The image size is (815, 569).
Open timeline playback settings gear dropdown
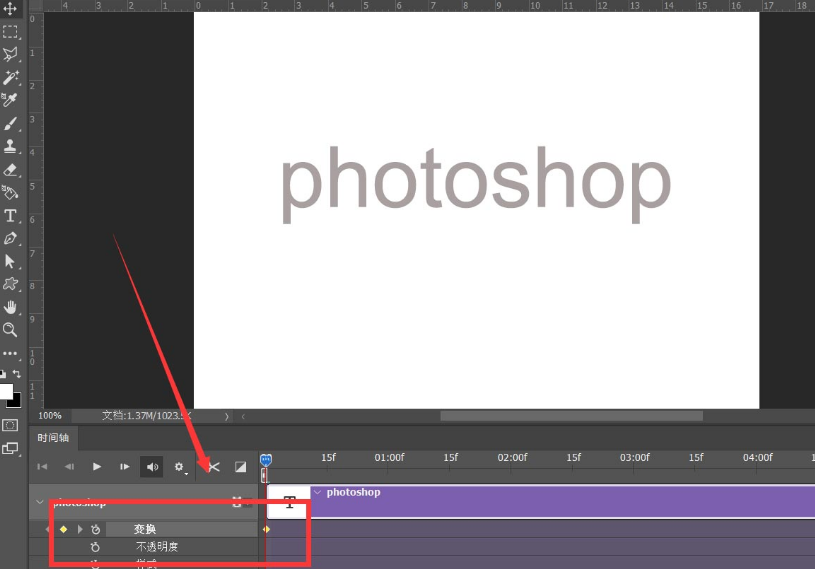pos(180,466)
